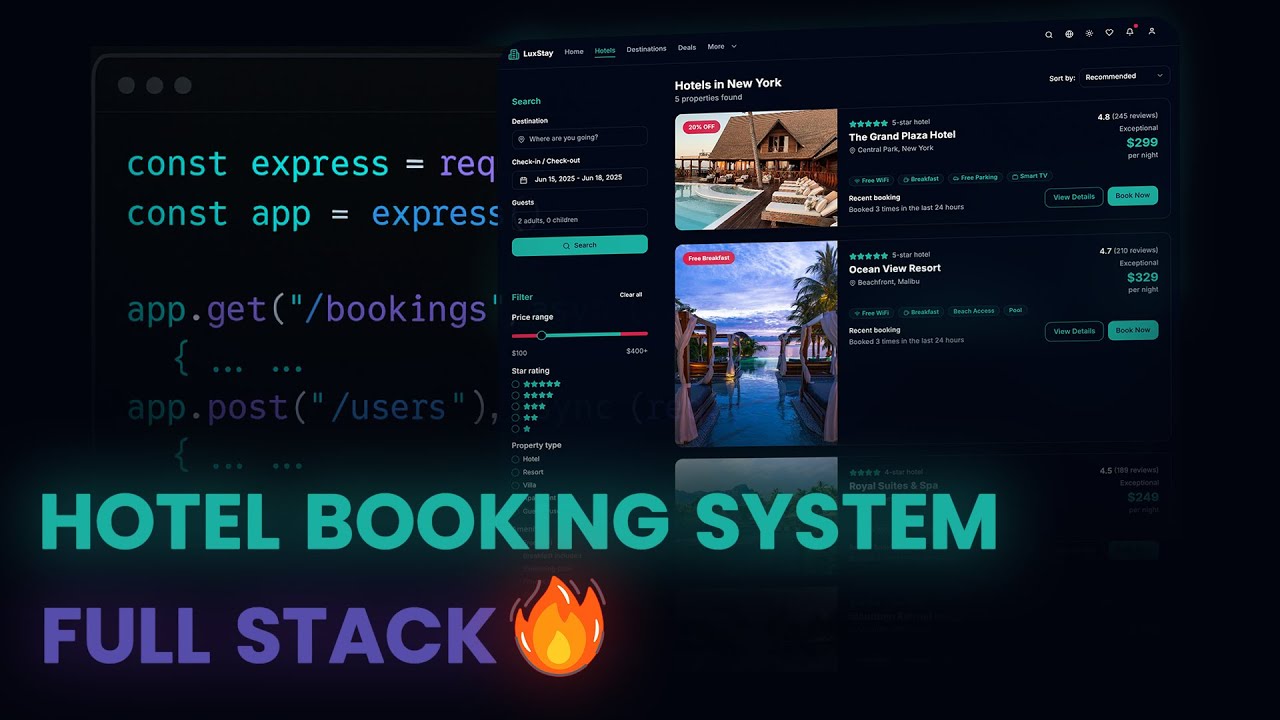Click the location pin in Destination field
Image resolution: width=1280 pixels, height=720 pixels.
[522, 139]
